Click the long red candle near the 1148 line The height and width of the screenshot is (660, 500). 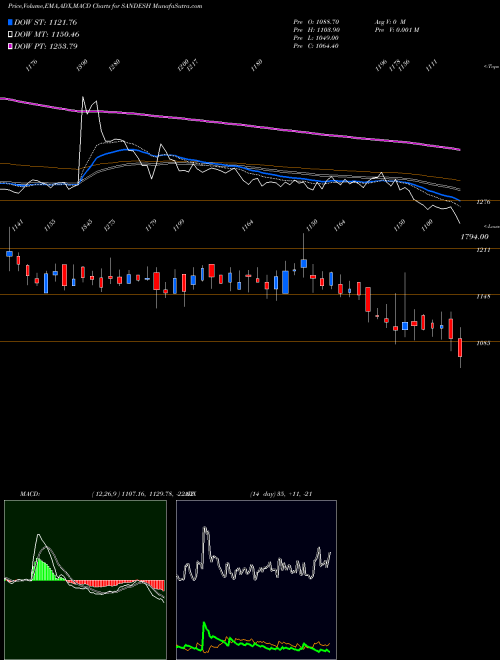[368, 299]
